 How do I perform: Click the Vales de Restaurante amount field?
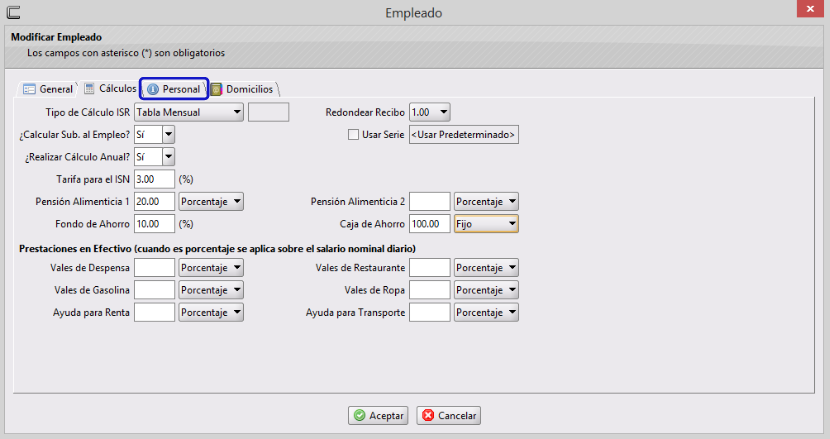pos(429,267)
